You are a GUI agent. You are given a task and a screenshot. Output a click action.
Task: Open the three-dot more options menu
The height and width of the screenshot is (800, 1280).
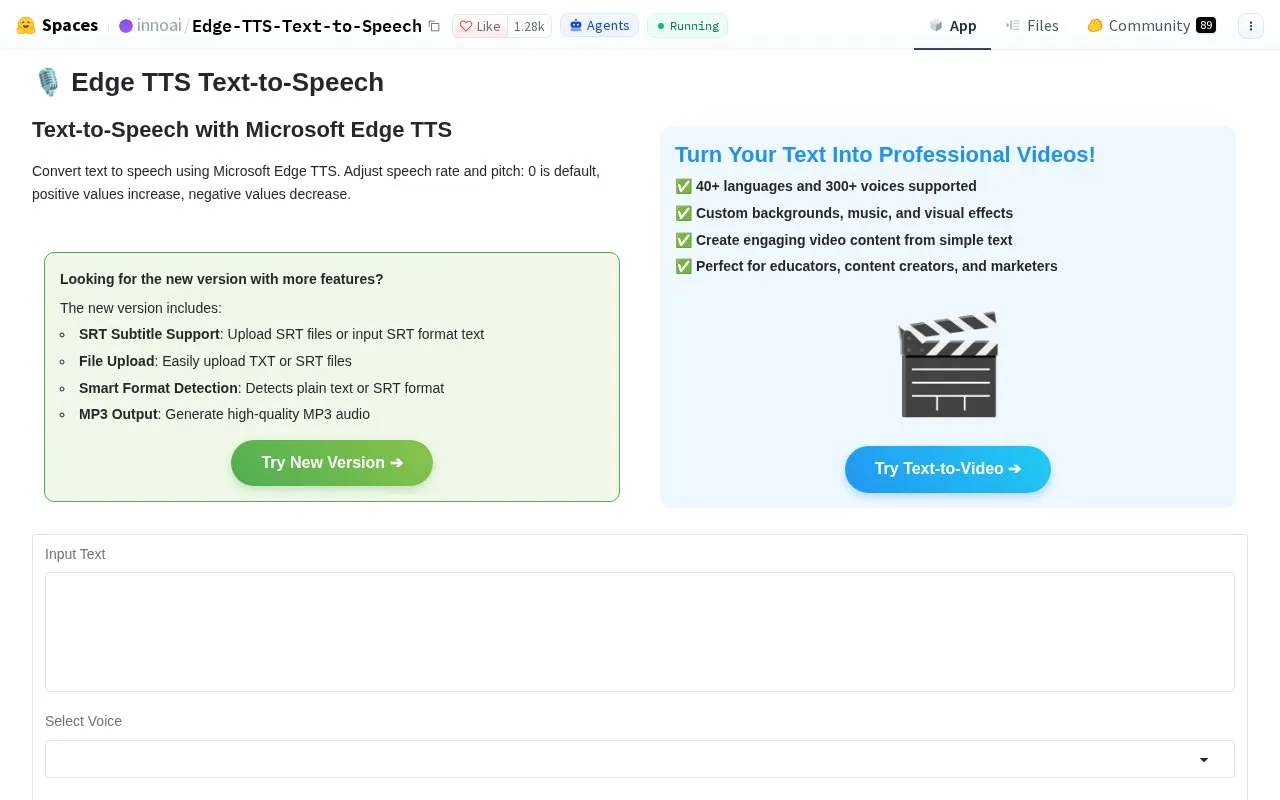tap(1251, 26)
